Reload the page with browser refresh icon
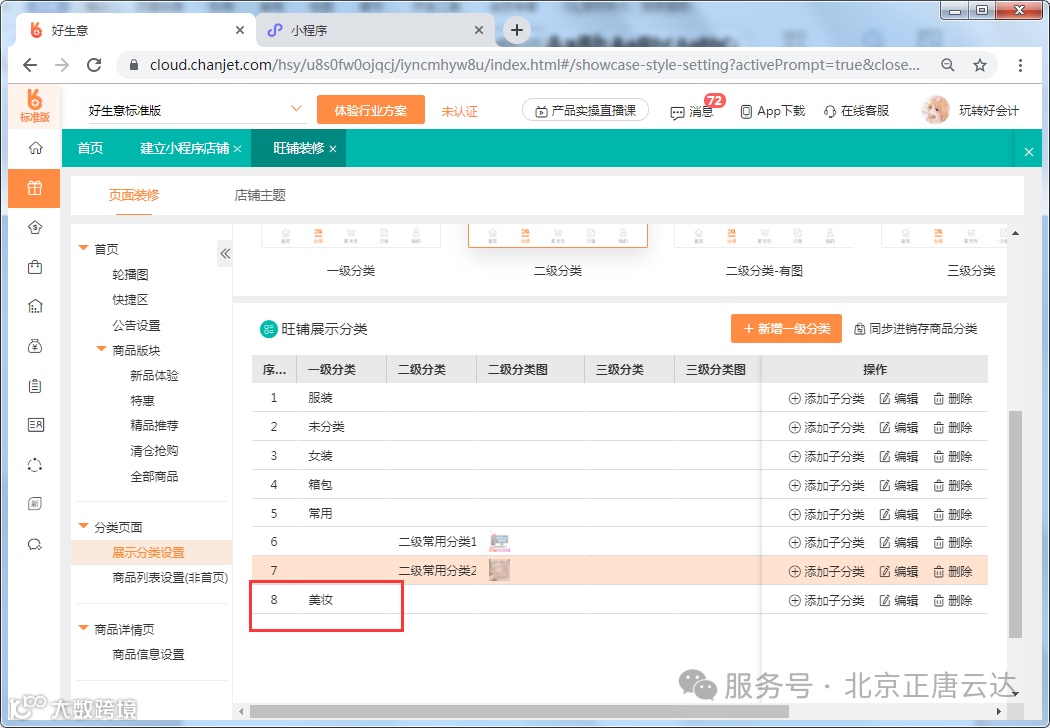The width and height of the screenshot is (1050, 728). click(x=94, y=65)
